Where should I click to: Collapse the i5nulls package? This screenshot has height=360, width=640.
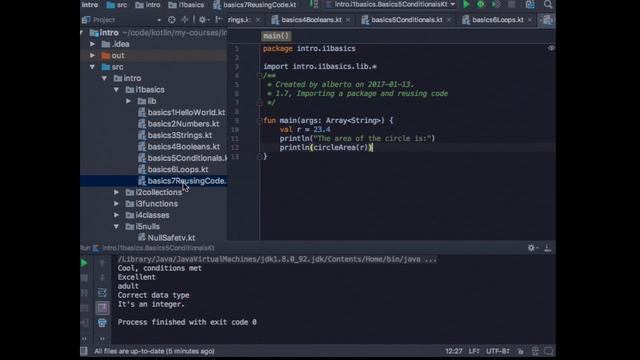tap(116, 226)
